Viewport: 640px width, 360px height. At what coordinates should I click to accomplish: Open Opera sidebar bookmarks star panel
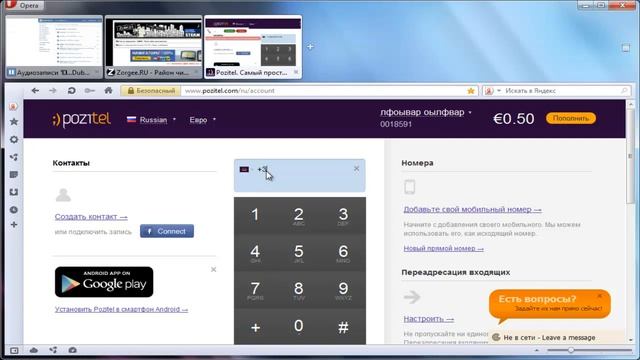pyautogui.click(x=14, y=122)
